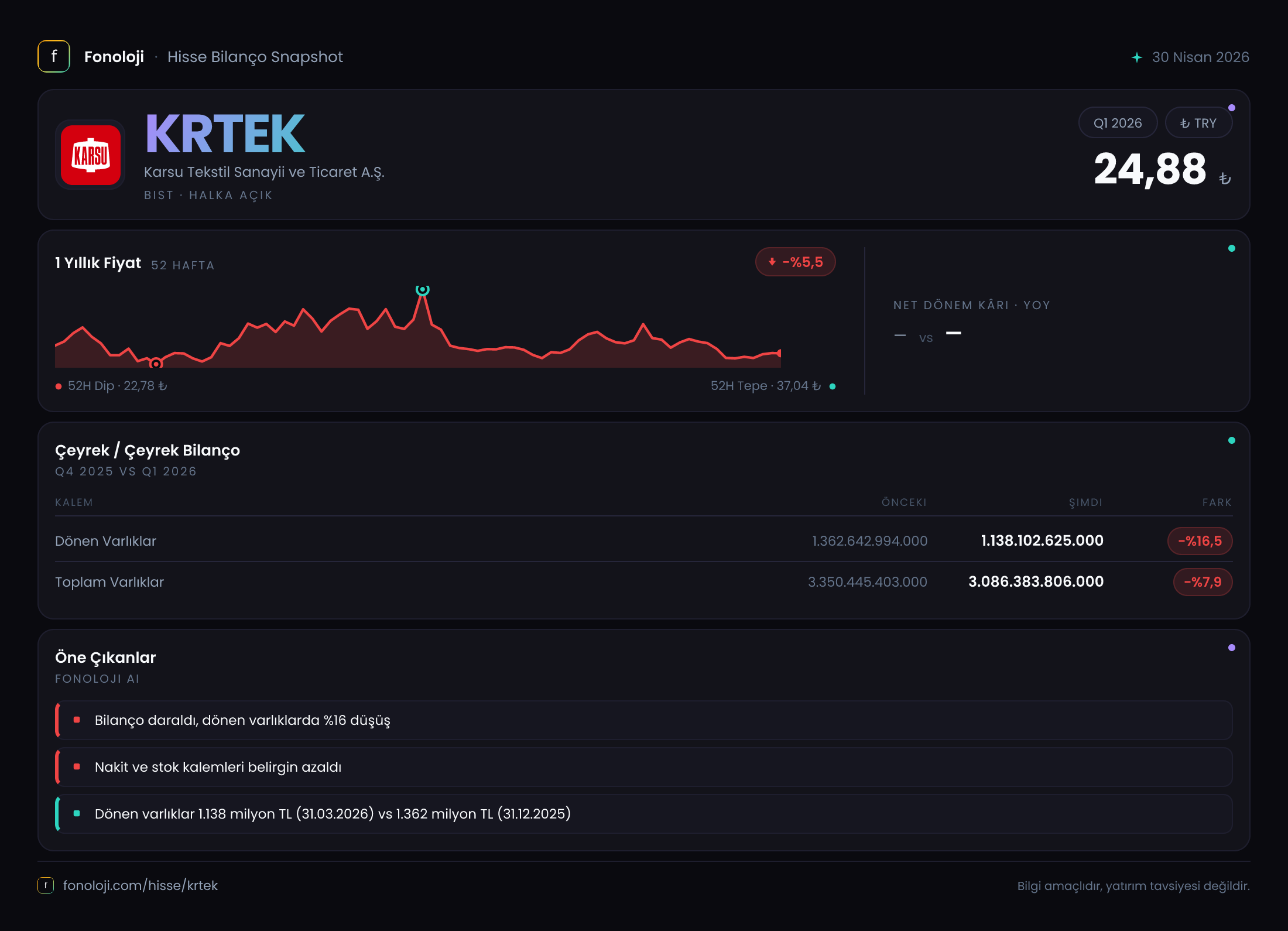
Task: Click the 24,88 share price
Action: pos(1150,169)
